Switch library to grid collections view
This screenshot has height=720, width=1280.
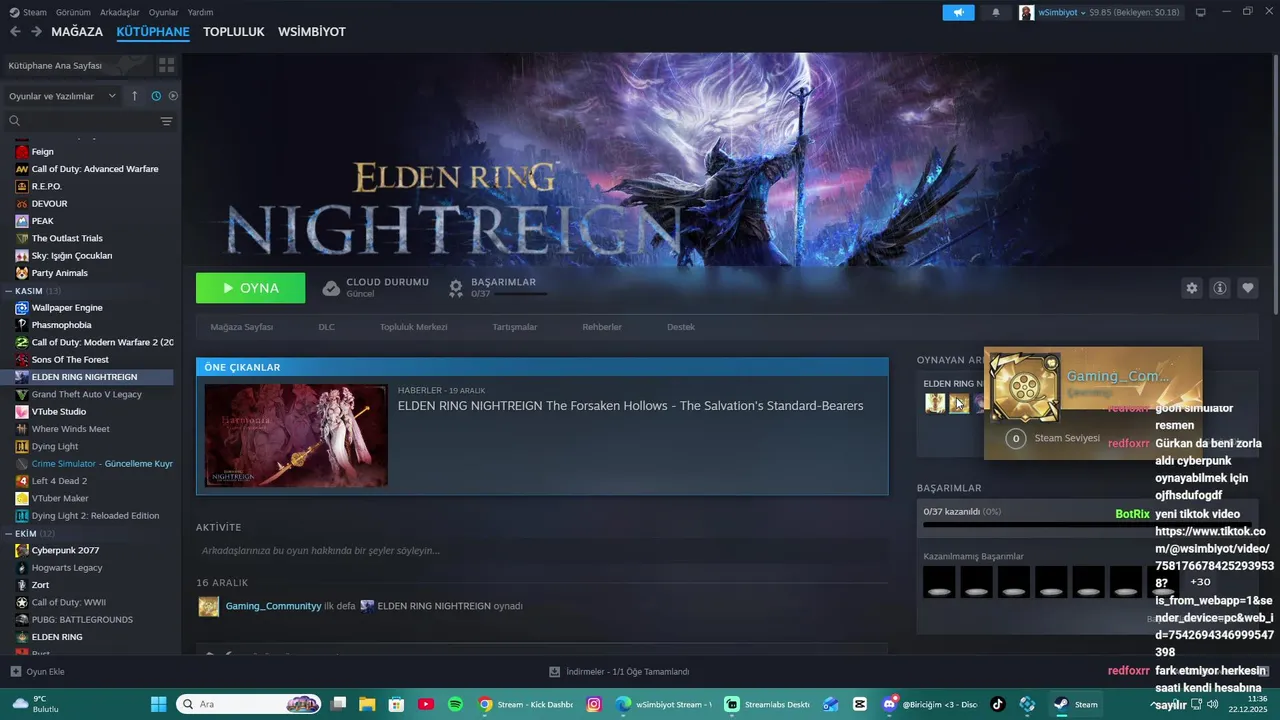click(x=166, y=65)
